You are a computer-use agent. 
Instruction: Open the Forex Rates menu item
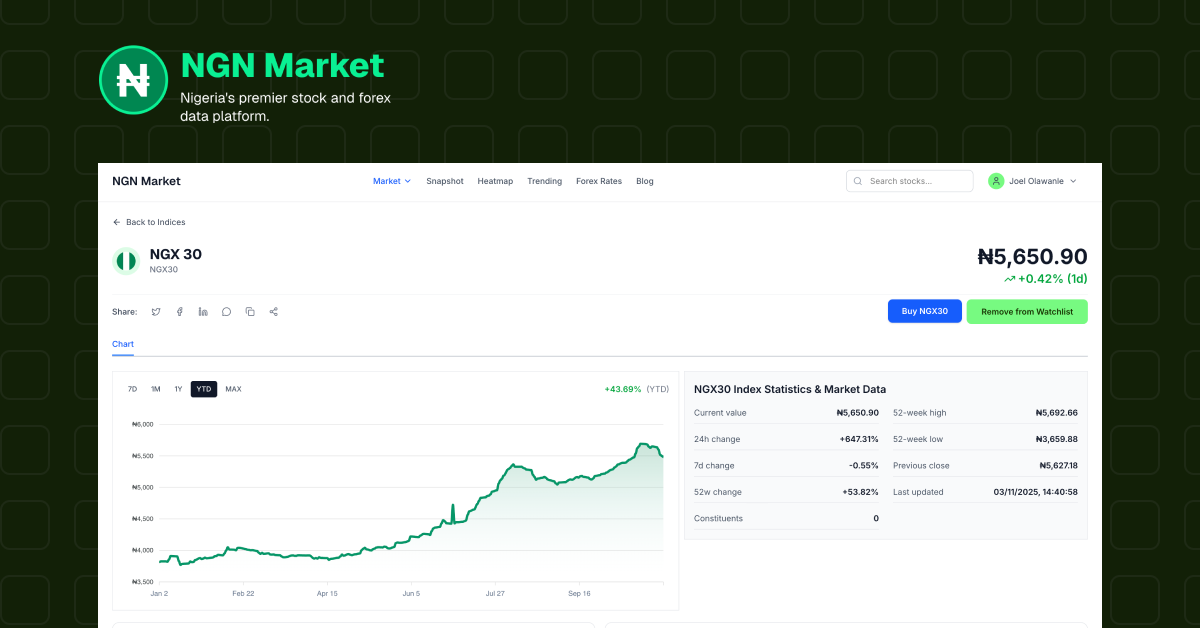click(x=599, y=181)
